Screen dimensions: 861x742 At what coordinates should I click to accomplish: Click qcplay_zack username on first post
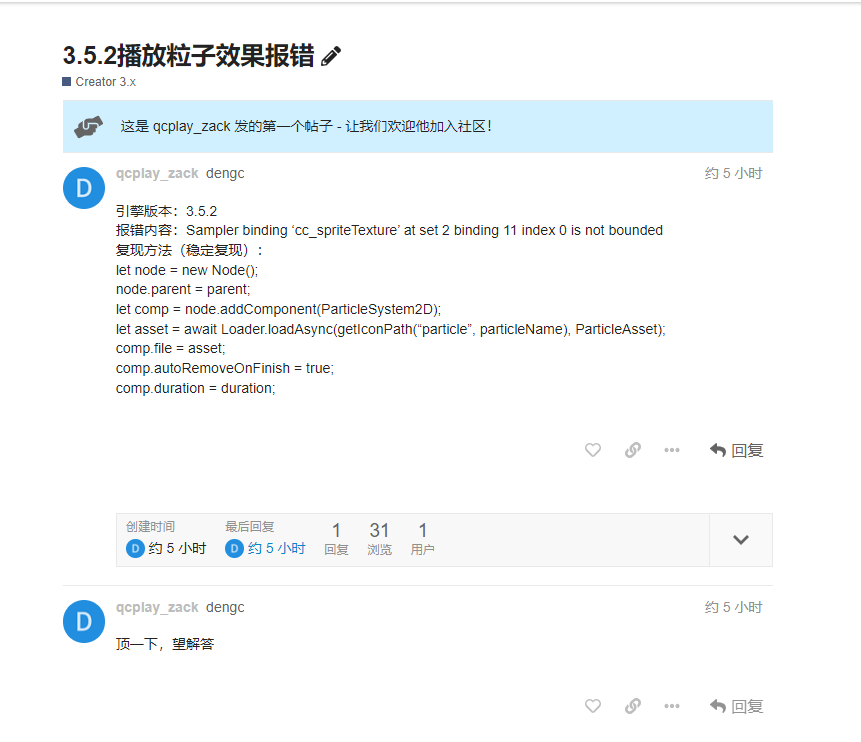click(157, 174)
